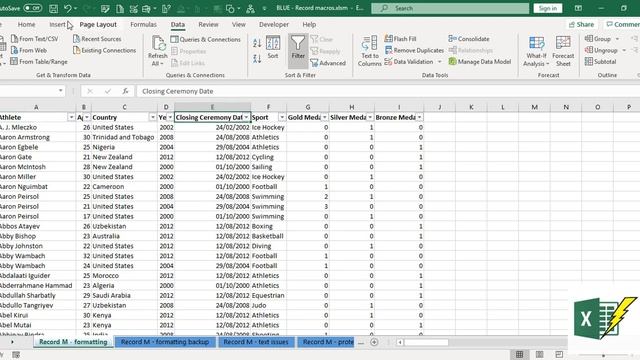Open the Ungroup dropdown arrow
This screenshot has height=360, width=640.
[x=624, y=50]
